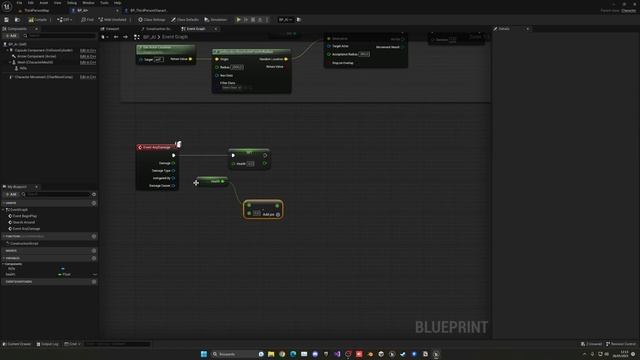This screenshot has width=640, height=360.
Task: Open the File menu
Action: [x=19, y=3]
